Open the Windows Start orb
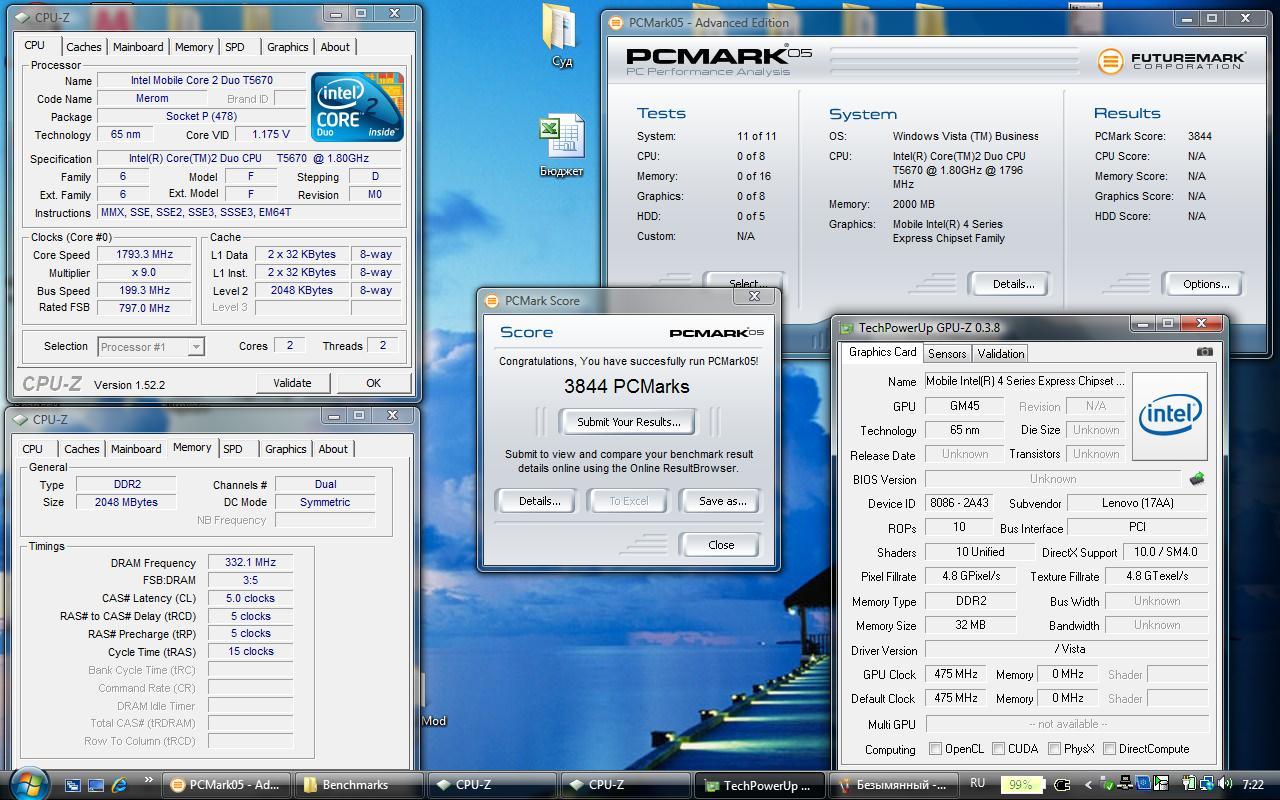The height and width of the screenshot is (800, 1280). 27,783
